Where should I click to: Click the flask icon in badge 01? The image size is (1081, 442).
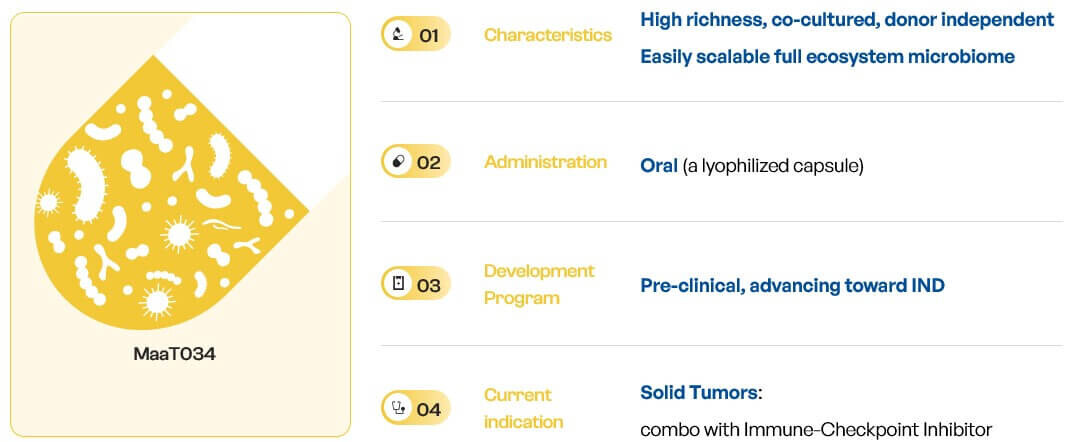[399, 35]
